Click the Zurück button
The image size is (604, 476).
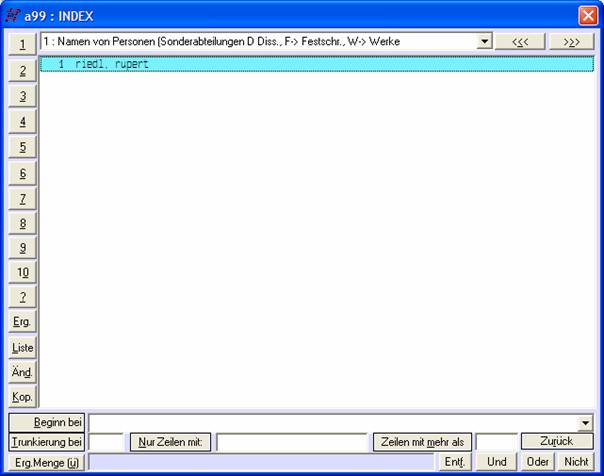[557, 441]
